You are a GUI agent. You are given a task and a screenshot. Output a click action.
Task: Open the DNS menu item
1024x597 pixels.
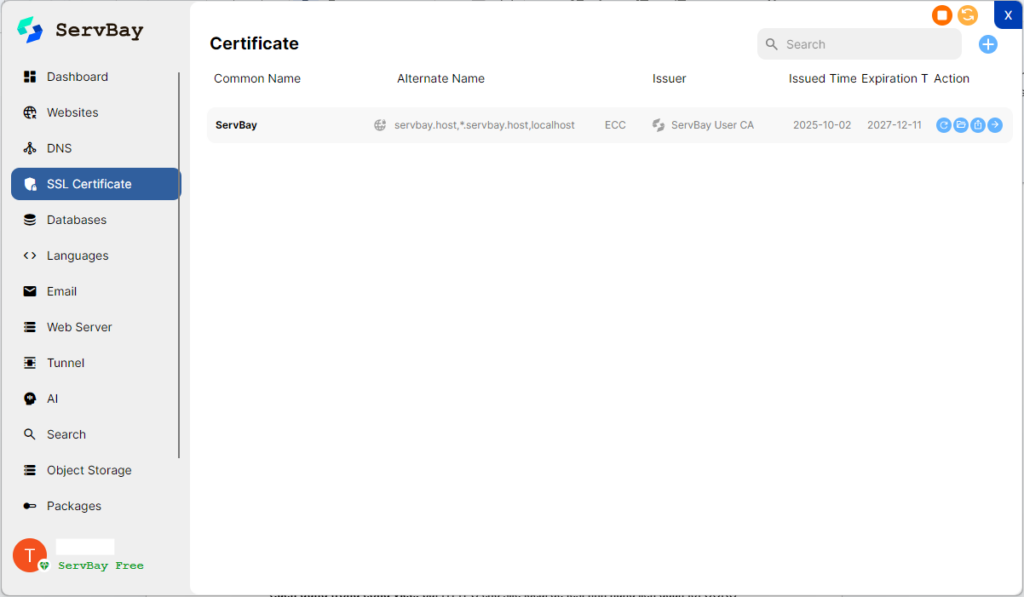tap(59, 148)
